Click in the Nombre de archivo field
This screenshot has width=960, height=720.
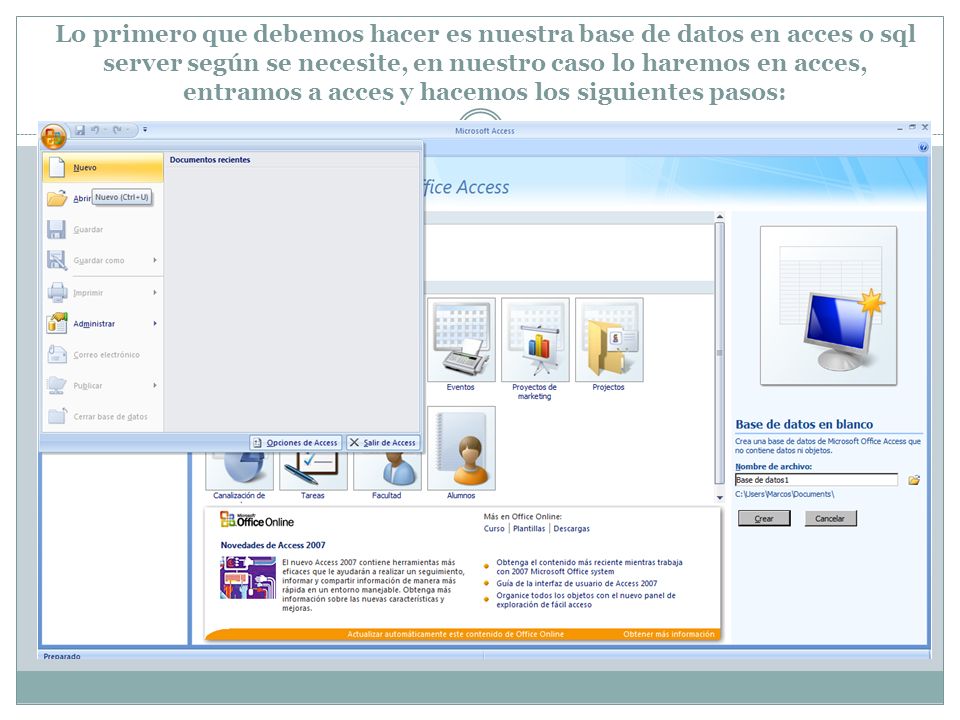pos(816,480)
